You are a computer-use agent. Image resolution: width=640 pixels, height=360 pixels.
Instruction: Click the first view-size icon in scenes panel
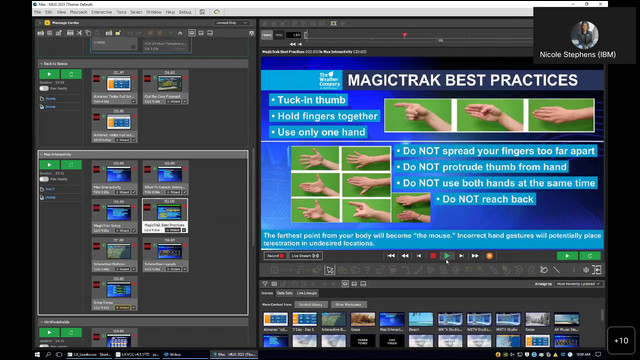[345, 284]
